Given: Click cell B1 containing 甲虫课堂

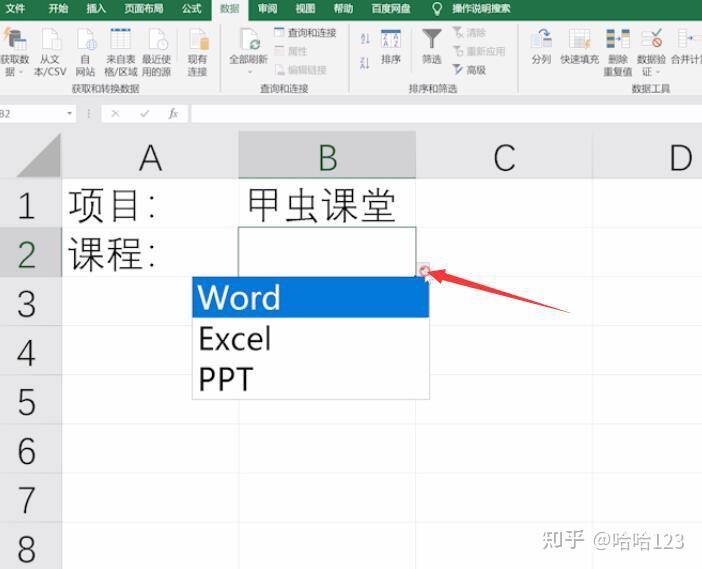Looking at the screenshot, I should pos(327,204).
